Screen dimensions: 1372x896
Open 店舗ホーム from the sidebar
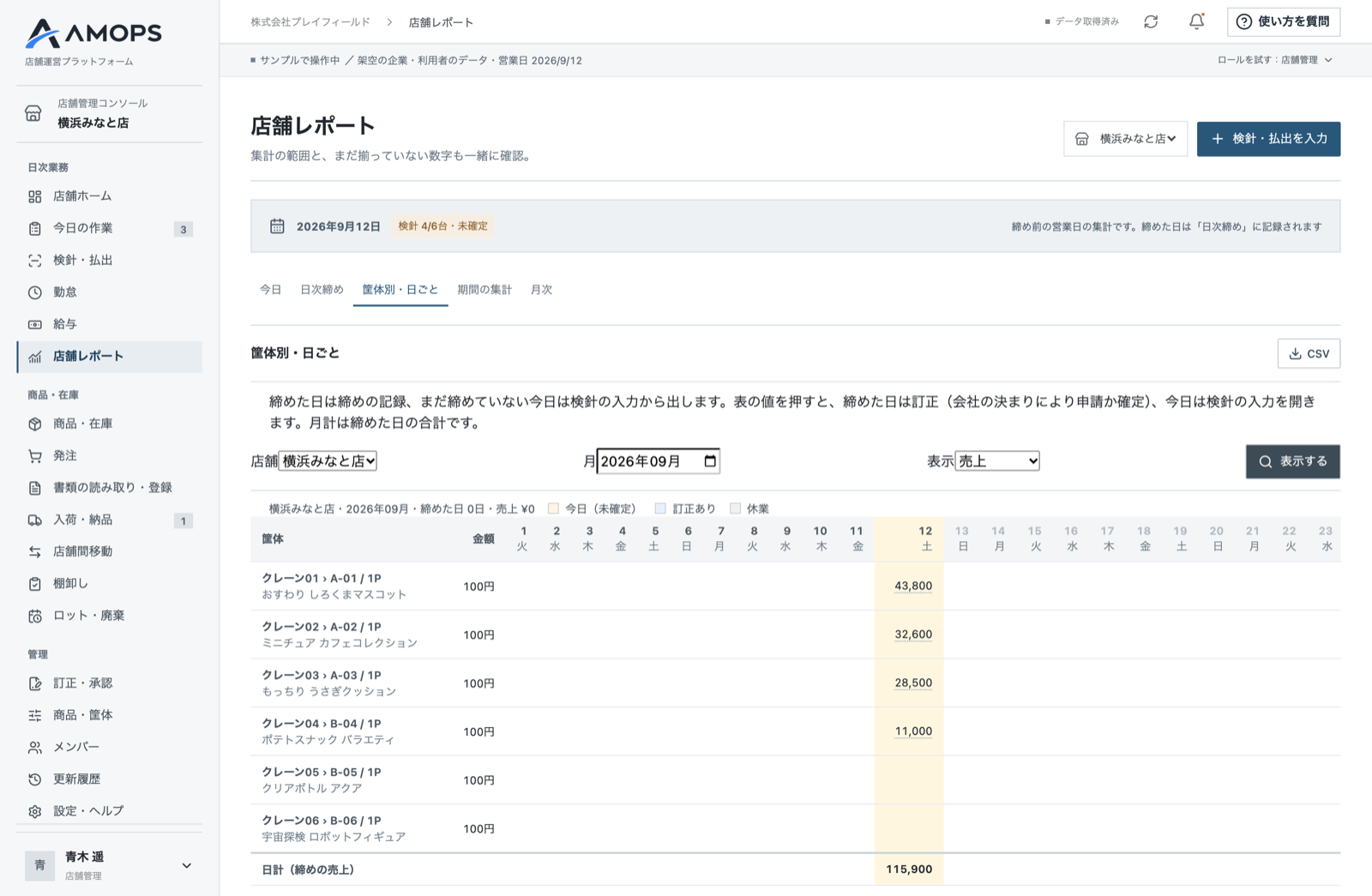[x=110, y=196]
